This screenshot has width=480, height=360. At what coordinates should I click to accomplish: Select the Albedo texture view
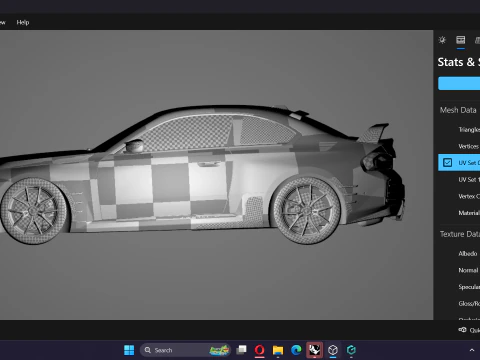[468, 254]
